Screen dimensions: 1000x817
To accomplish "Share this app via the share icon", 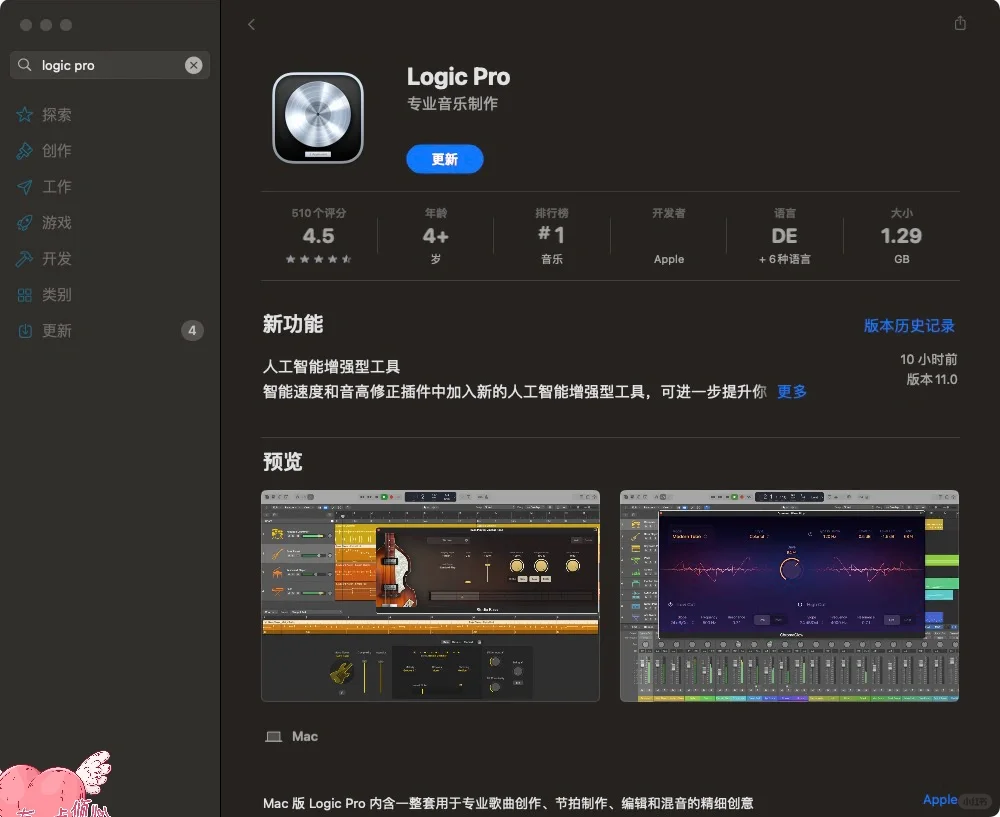I will click(x=959, y=24).
